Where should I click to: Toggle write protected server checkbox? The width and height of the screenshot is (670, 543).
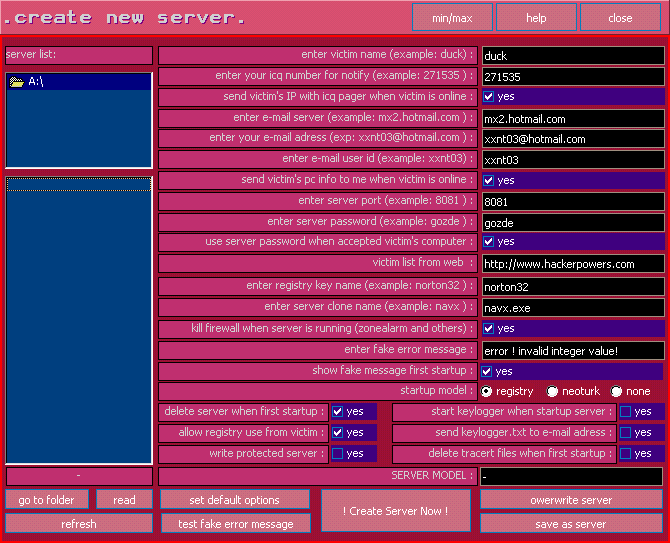(338, 453)
